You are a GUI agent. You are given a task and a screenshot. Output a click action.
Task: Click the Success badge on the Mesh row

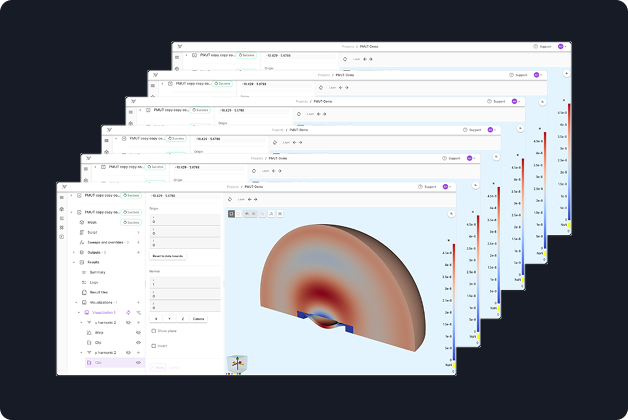click(x=131, y=222)
